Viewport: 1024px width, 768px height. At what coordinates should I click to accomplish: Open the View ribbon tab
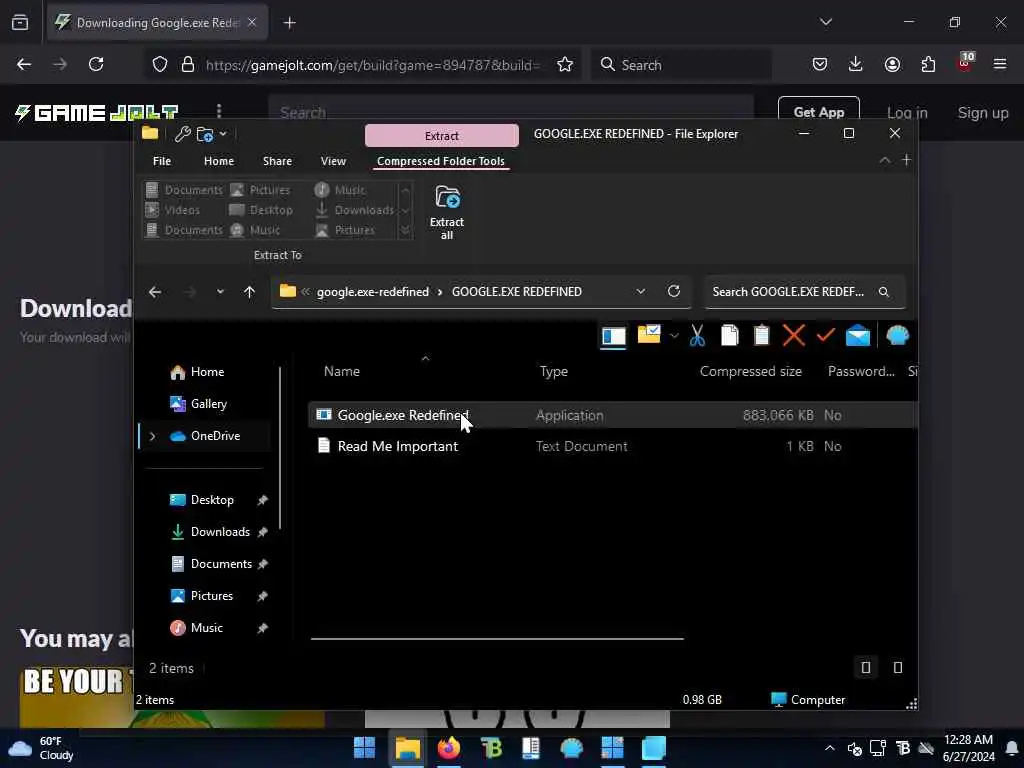click(333, 161)
